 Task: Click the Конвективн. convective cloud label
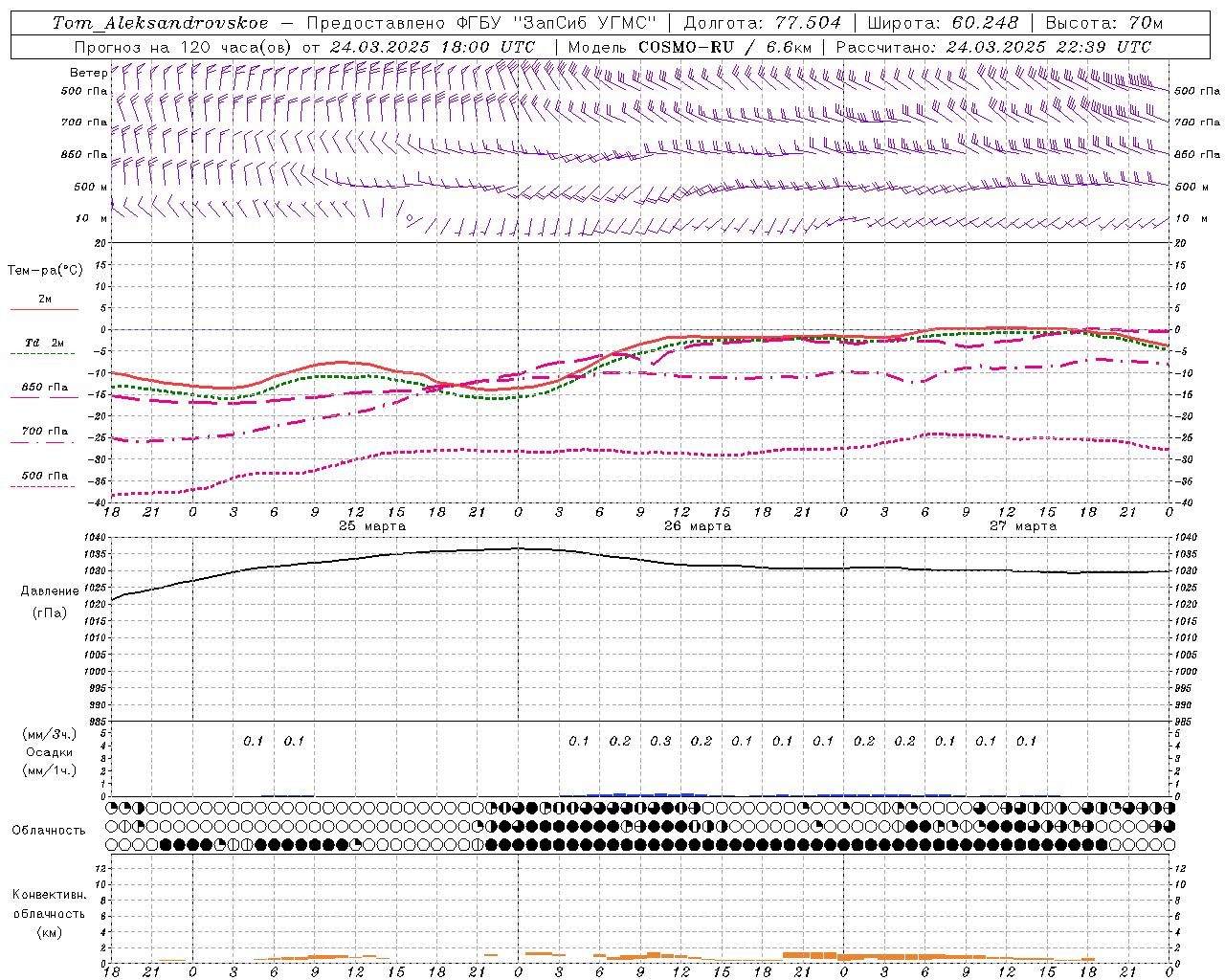click(x=49, y=895)
